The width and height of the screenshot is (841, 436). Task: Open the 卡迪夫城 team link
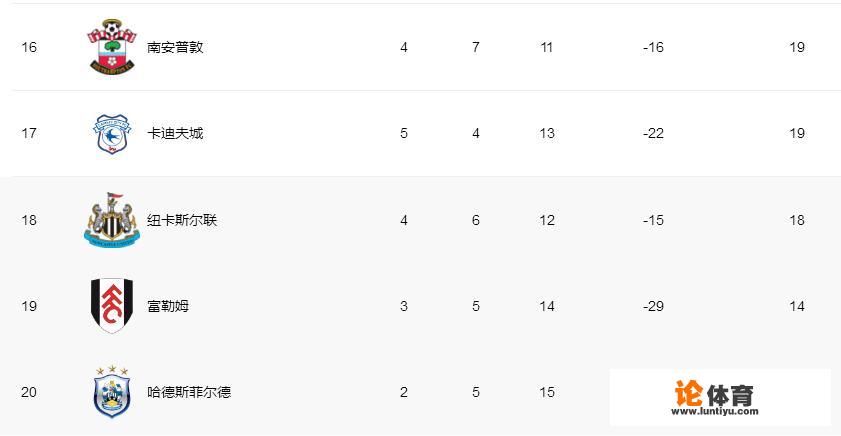pyautogui.click(x=175, y=133)
